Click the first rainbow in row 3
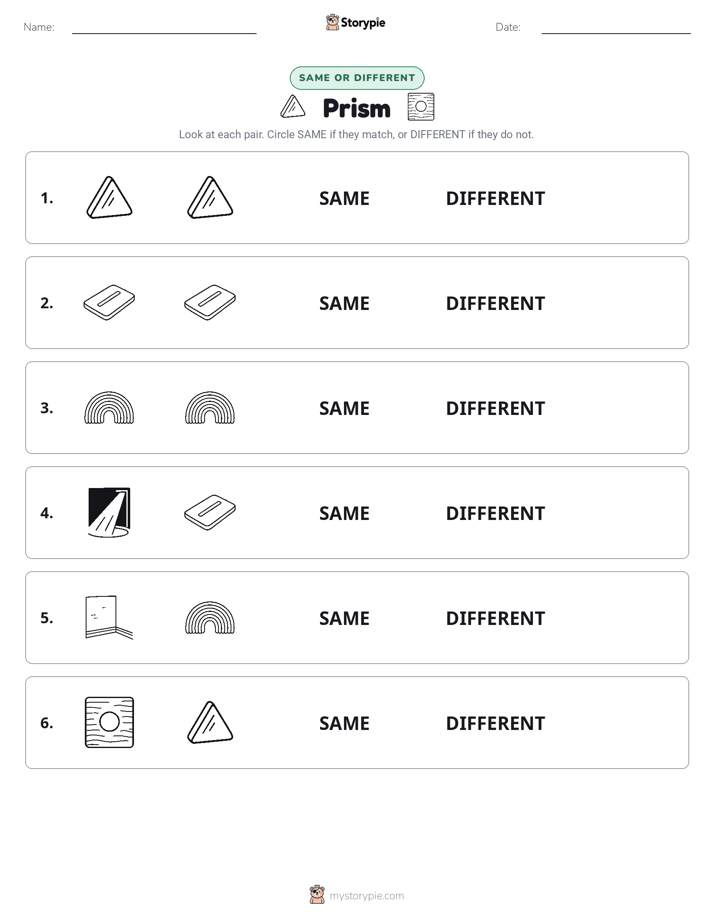714x924 pixels. (x=109, y=408)
